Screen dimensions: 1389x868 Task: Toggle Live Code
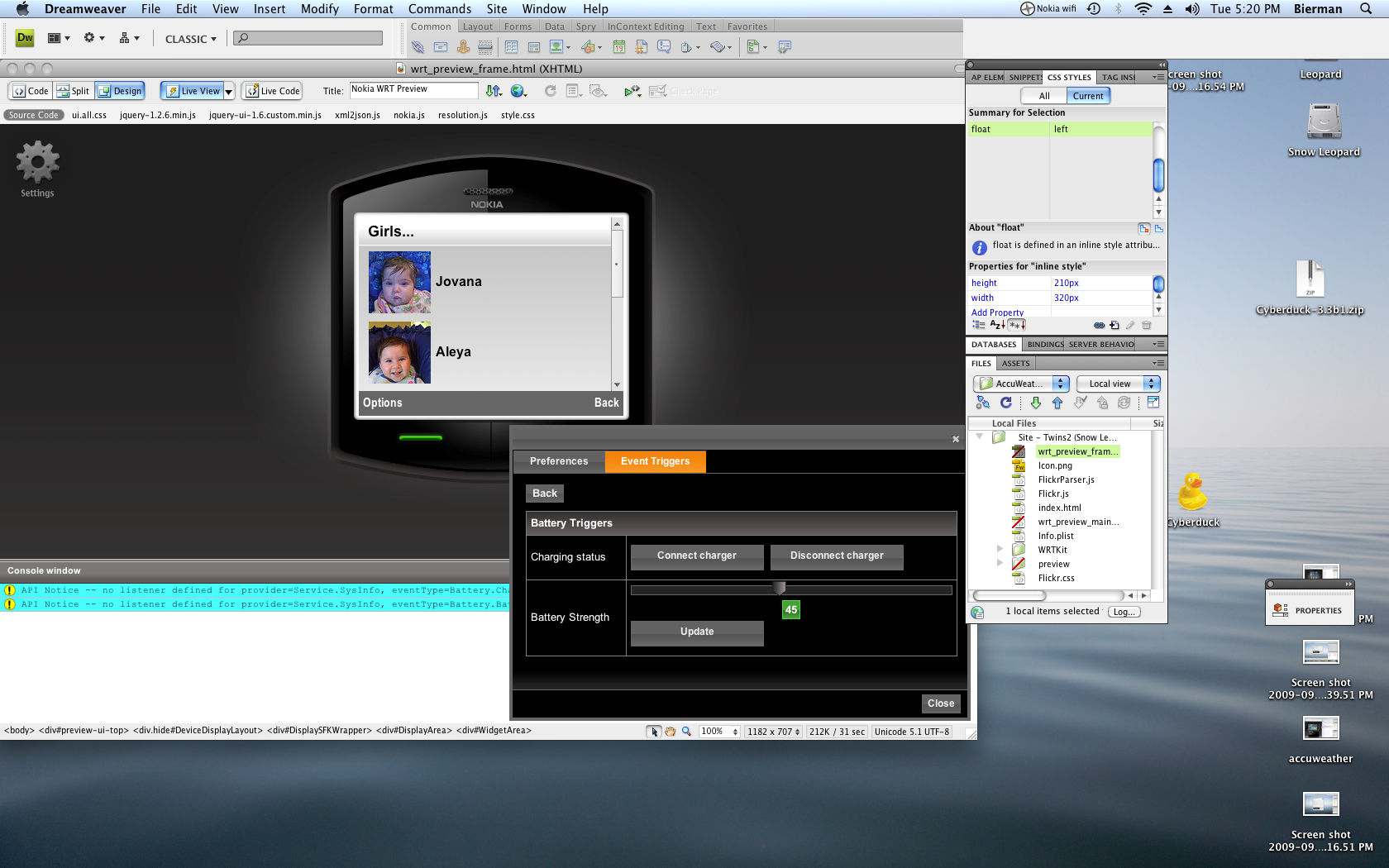[x=272, y=91]
